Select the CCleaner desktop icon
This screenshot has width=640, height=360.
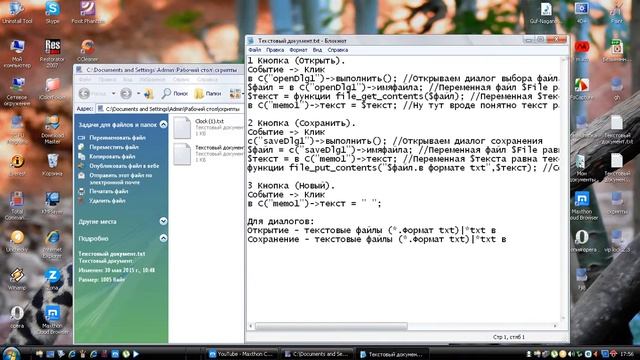pyautogui.click(x=87, y=50)
